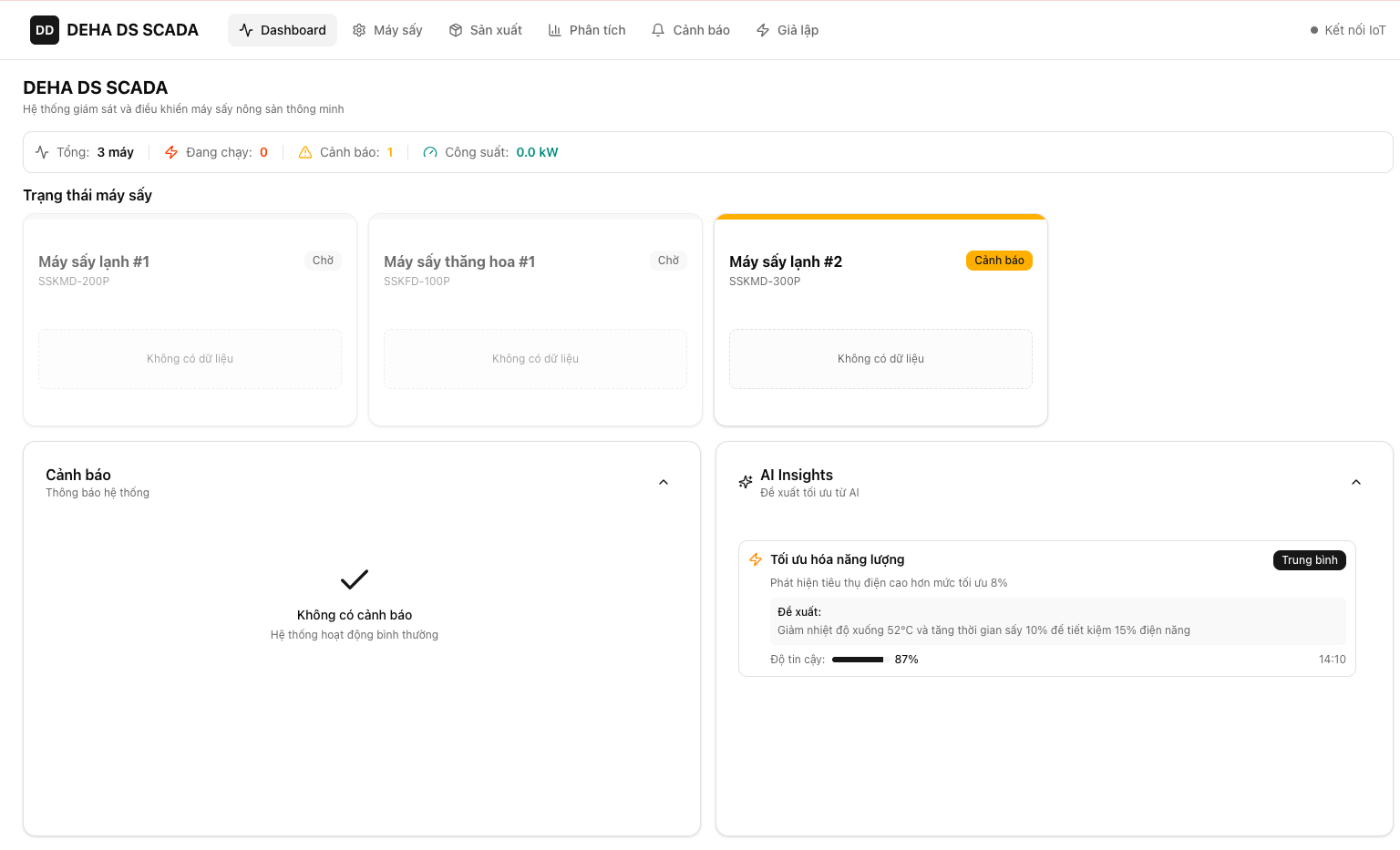Click the sparkle icon beside AI Insights

click(746, 482)
